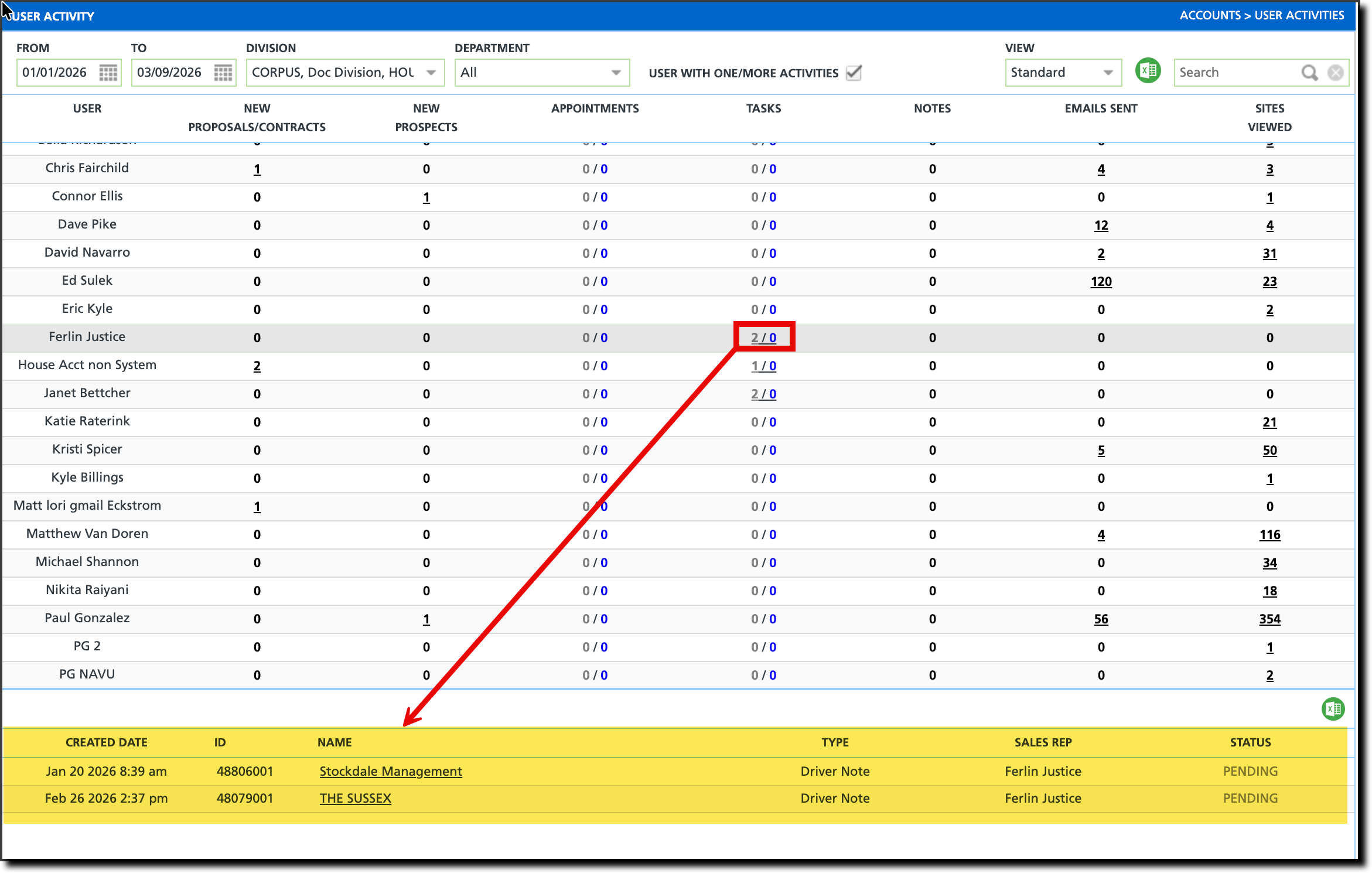Open the TO date calendar picker
Image resolution: width=1372 pixels, height=873 pixels.
(x=223, y=73)
